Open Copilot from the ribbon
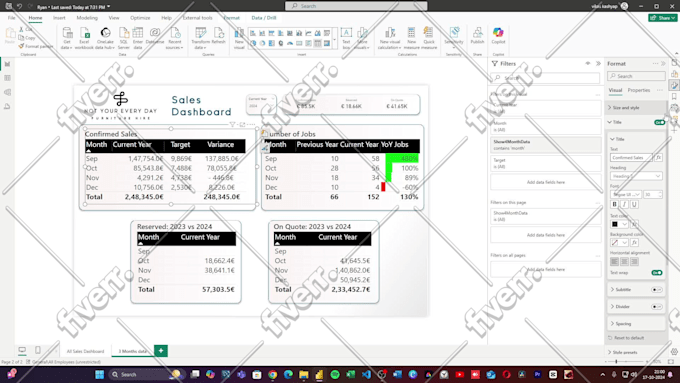Viewport: 680px width, 383px height. click(x=498, y=36)
